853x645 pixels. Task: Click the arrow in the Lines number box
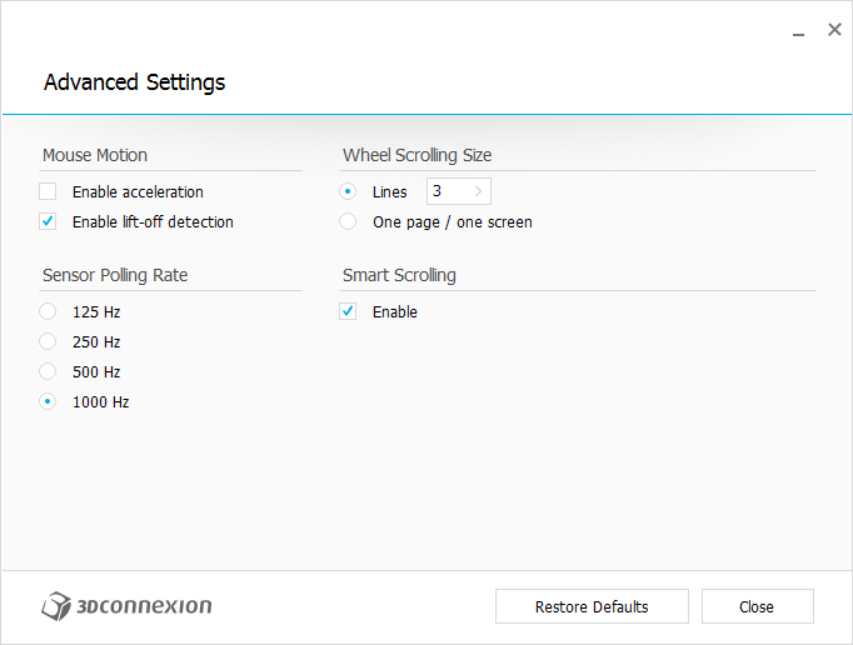(x=478, y=192)
